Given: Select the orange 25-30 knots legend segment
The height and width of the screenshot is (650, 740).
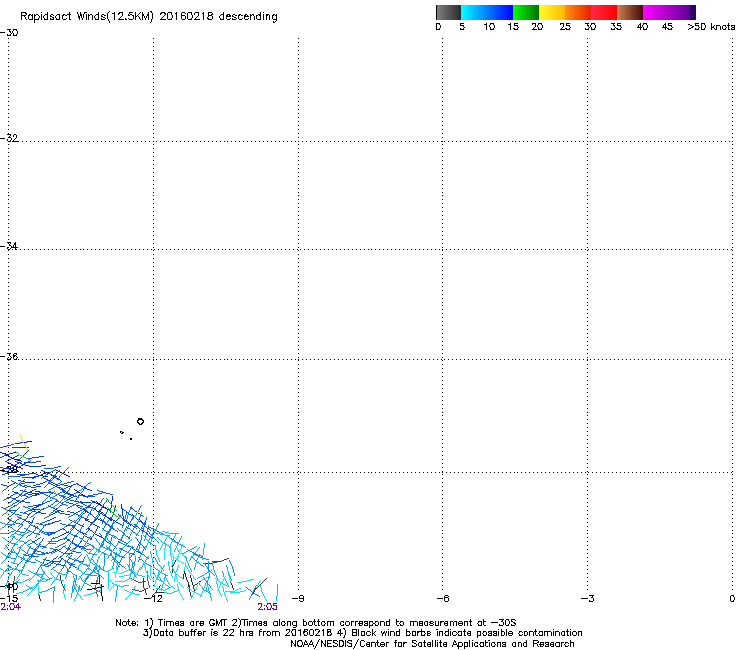Looking at the screenshot, I should click(578, 12).
